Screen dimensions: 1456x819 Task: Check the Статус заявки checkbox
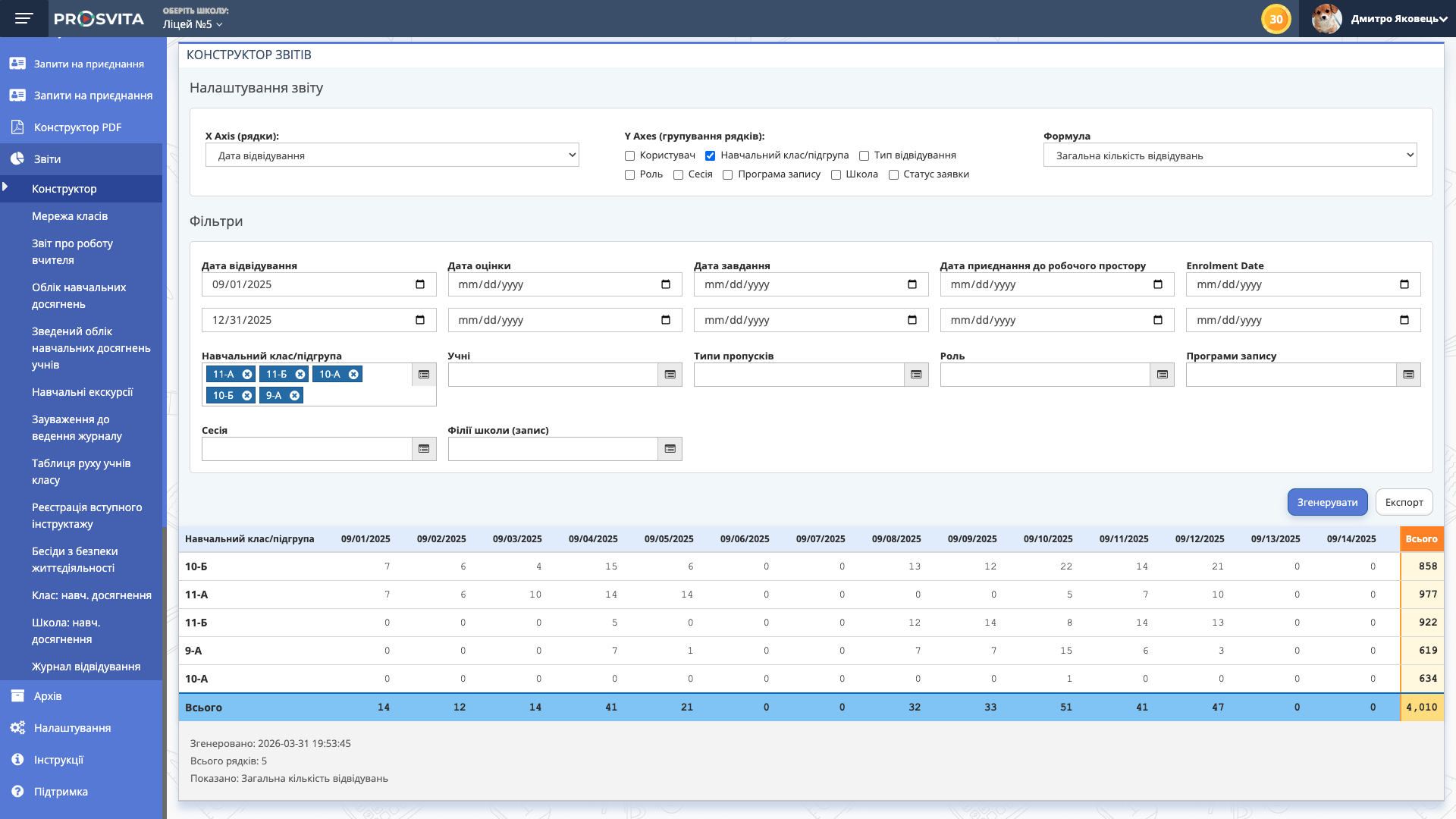(x=893, y=174)
